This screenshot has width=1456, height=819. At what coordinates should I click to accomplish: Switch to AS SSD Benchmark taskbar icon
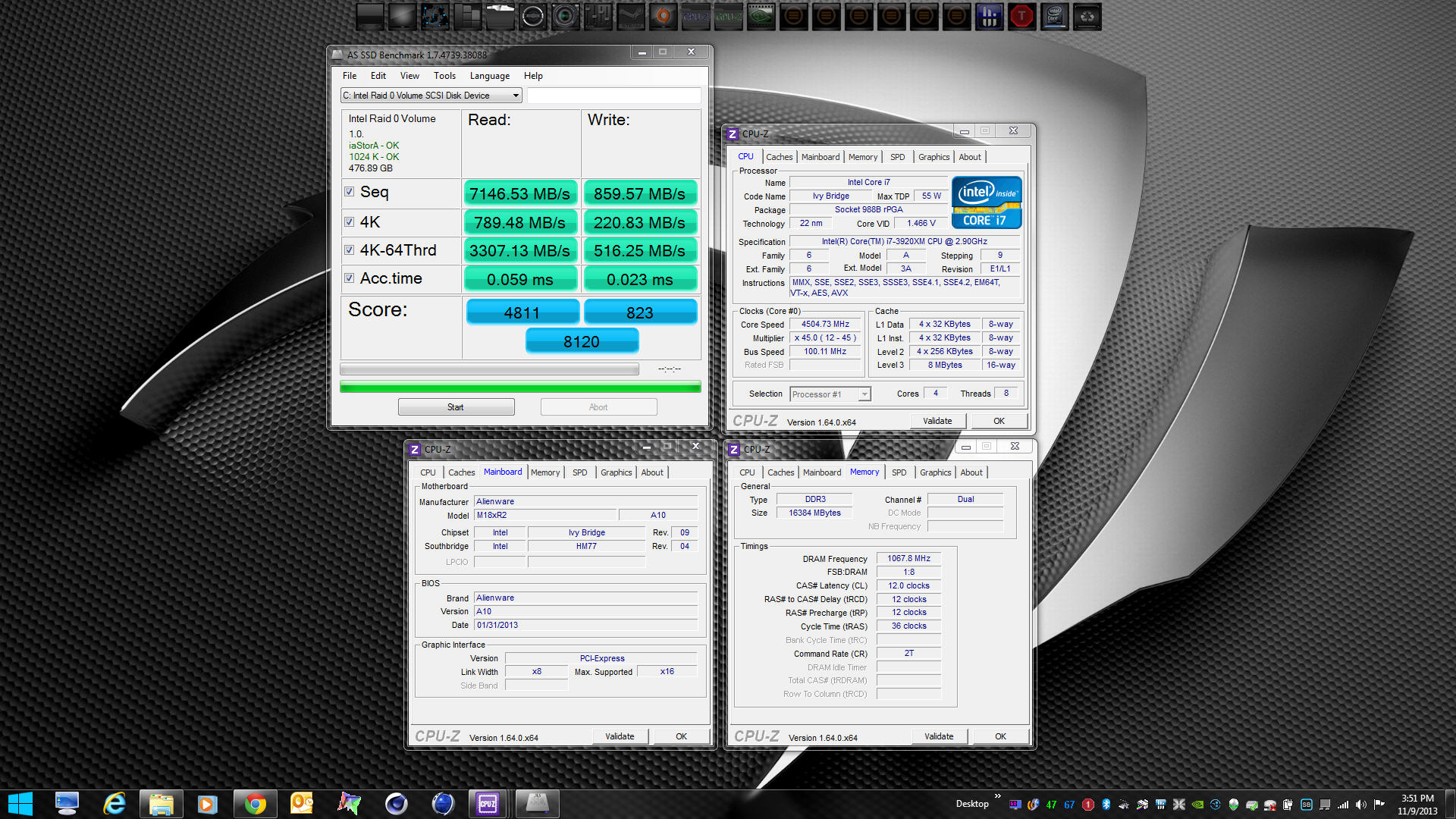(x=537, y=804)
